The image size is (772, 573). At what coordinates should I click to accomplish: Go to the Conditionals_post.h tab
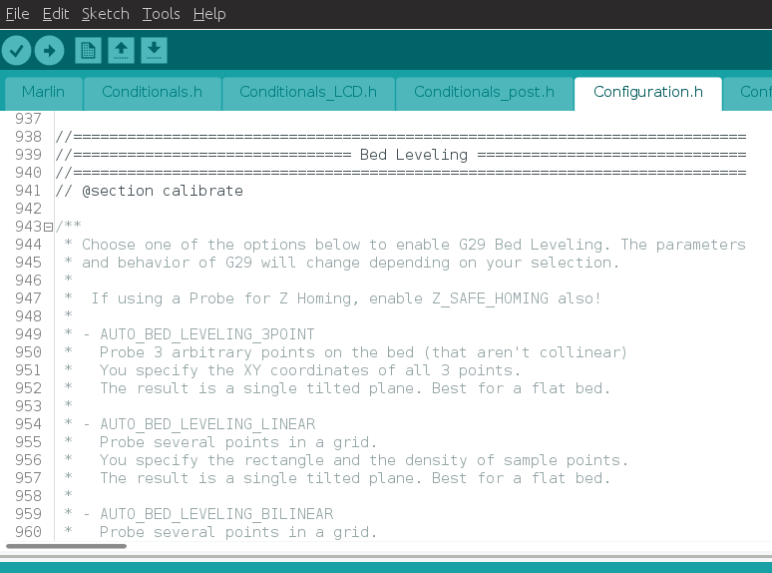tap(484, 92)
